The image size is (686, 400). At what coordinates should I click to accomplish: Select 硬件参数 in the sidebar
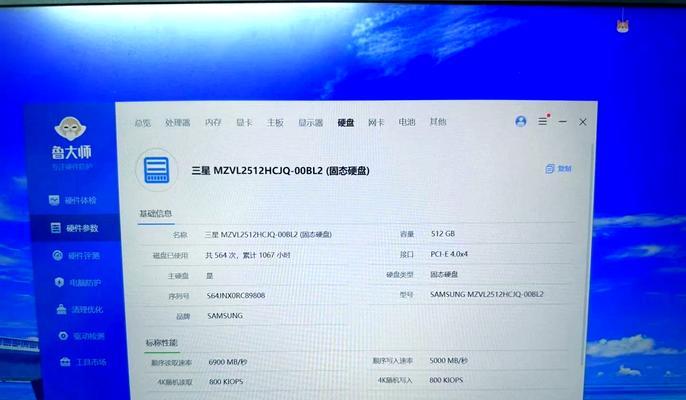(x=74, y=228)
